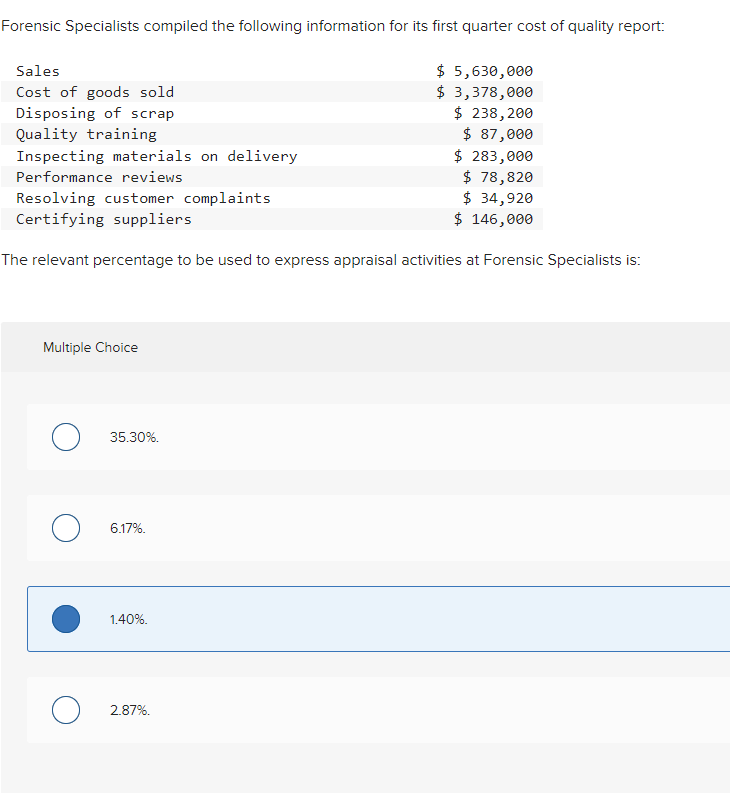Click the $ 283,000 inspection amount
The width and height of the screenshot is (730, 793).
(x=493, y=156)
